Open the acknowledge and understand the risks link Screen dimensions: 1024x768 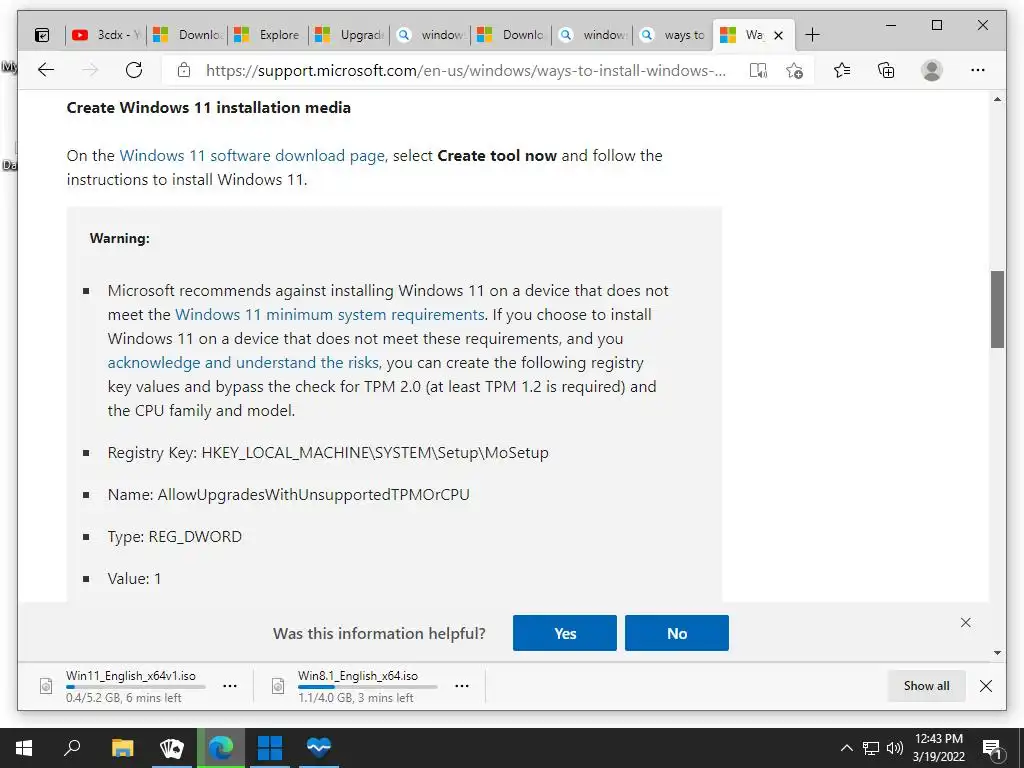243,362
